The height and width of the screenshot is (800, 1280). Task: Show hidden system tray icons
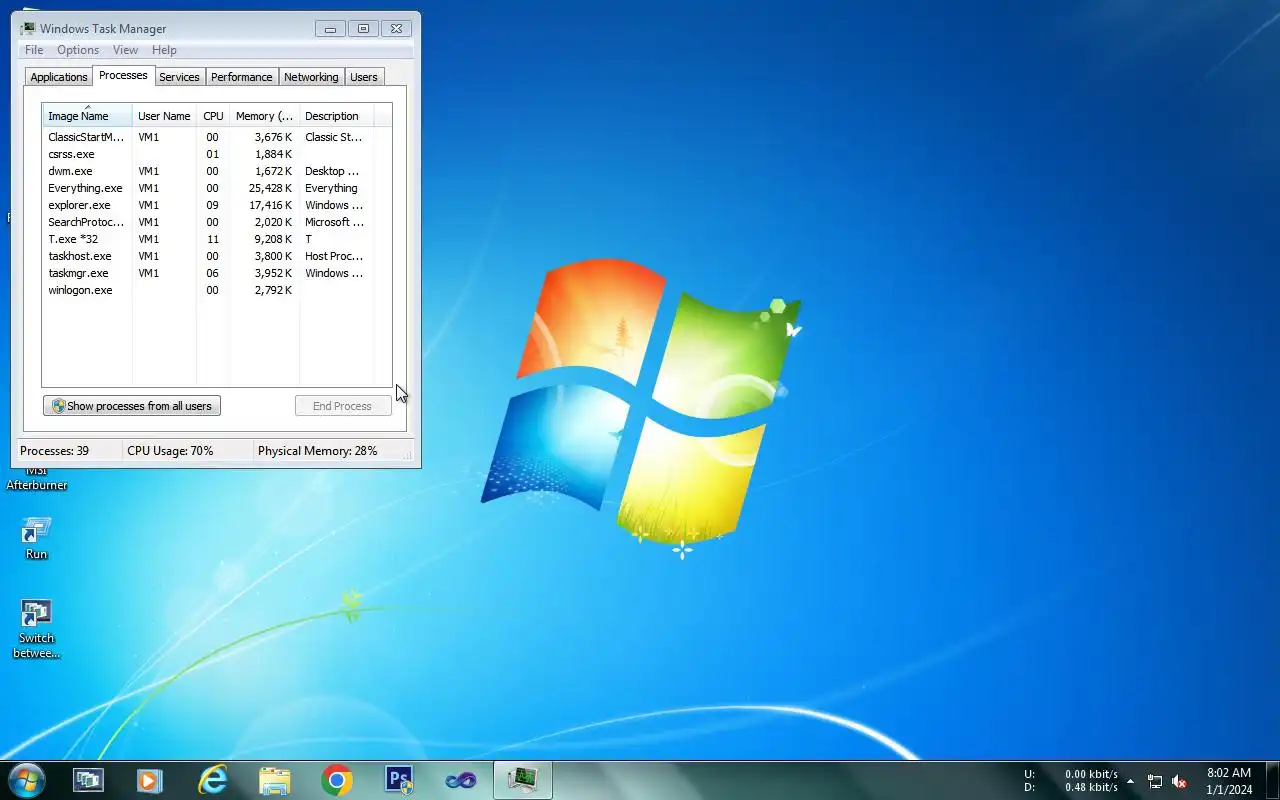pos(1131,781)
